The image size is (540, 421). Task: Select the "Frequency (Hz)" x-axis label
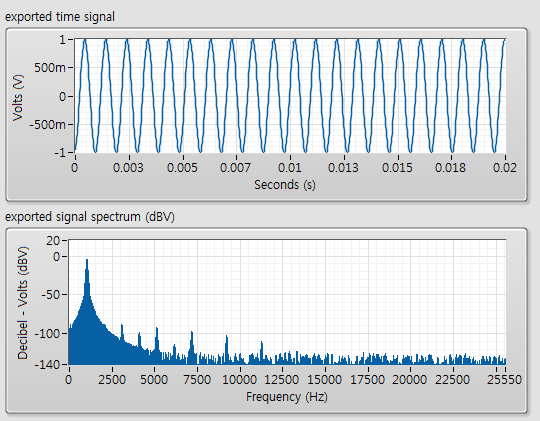287,397
